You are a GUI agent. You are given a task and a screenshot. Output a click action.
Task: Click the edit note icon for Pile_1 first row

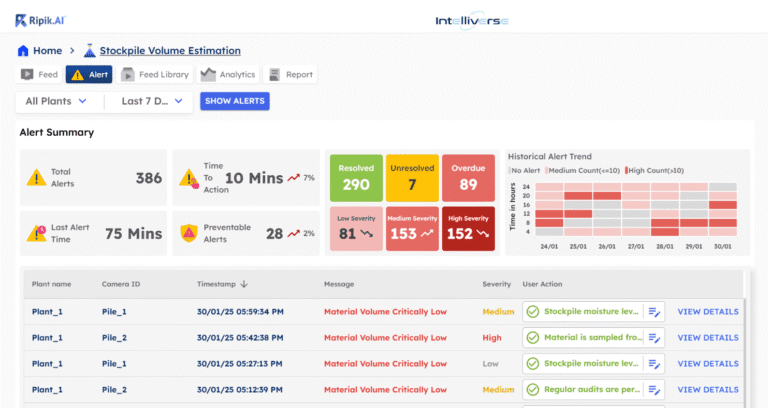pyautogui.click(x=655, y=312)
